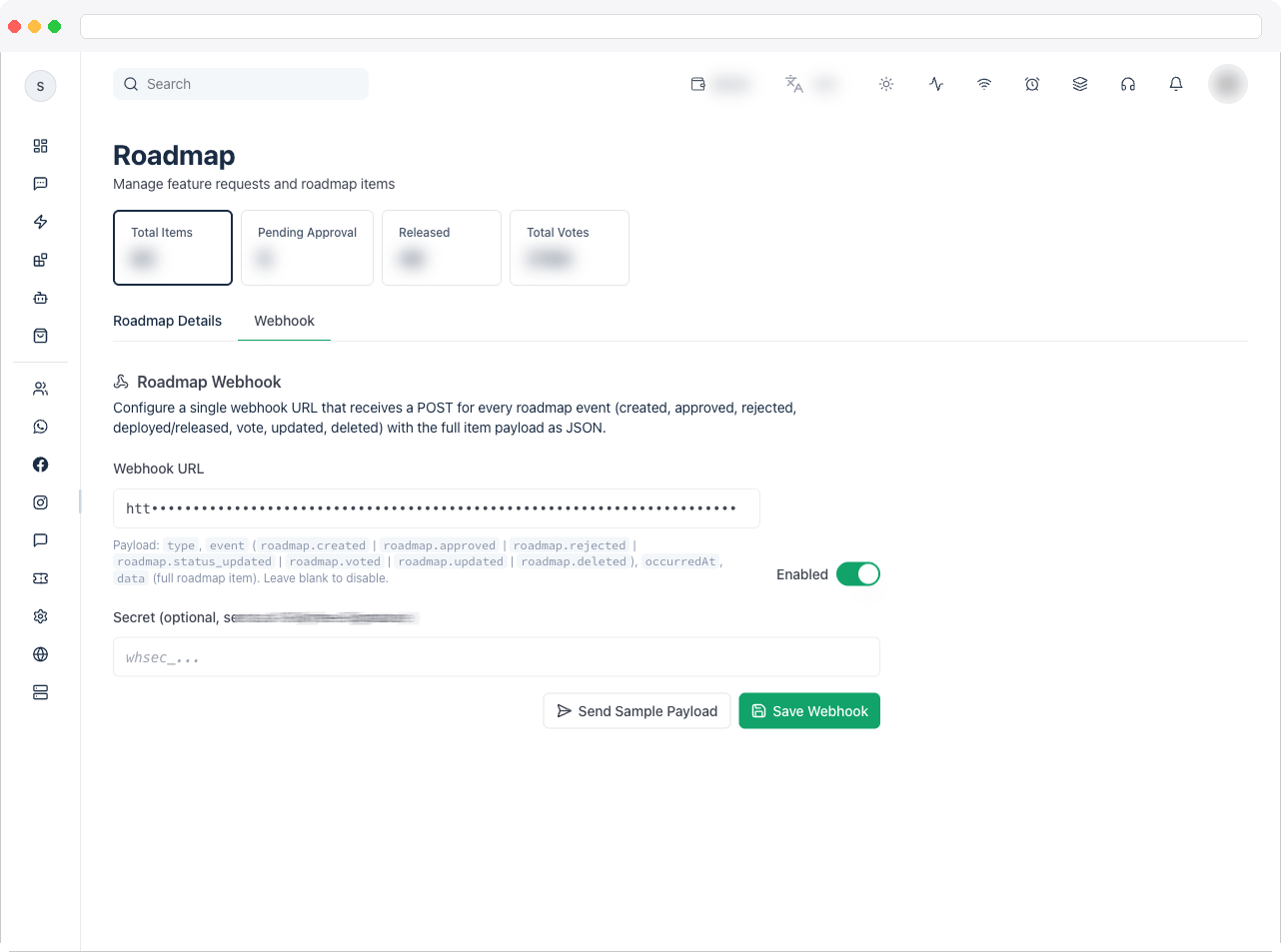
Task: Click the headphones support icon
Action: click(1128, 84)
